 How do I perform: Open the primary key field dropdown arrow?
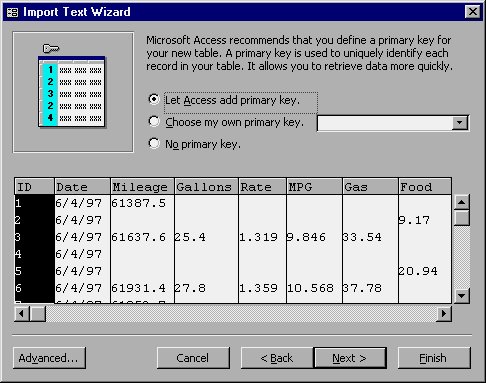tap(460, 123)
